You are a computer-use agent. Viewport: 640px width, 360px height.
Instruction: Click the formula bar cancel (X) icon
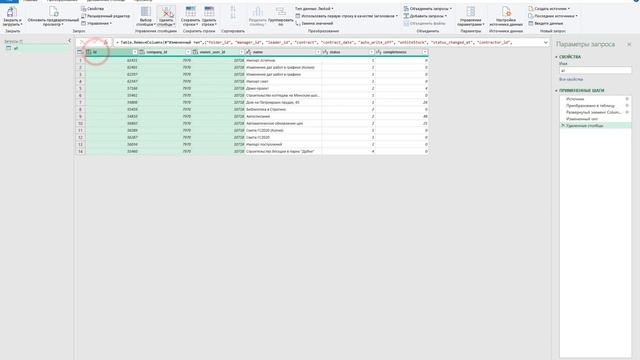[x=82, y=42]
